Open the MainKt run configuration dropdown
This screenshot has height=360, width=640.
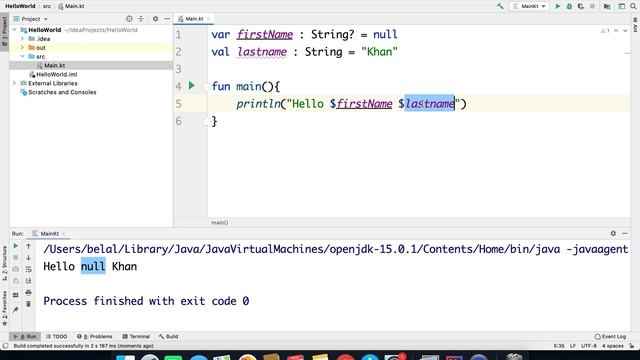point(529,6)
